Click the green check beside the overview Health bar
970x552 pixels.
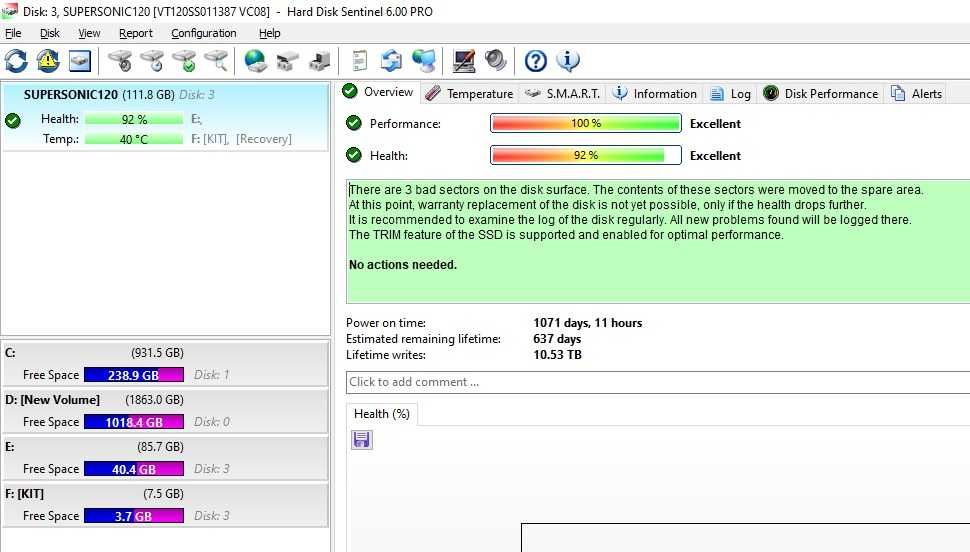(354, 155)
